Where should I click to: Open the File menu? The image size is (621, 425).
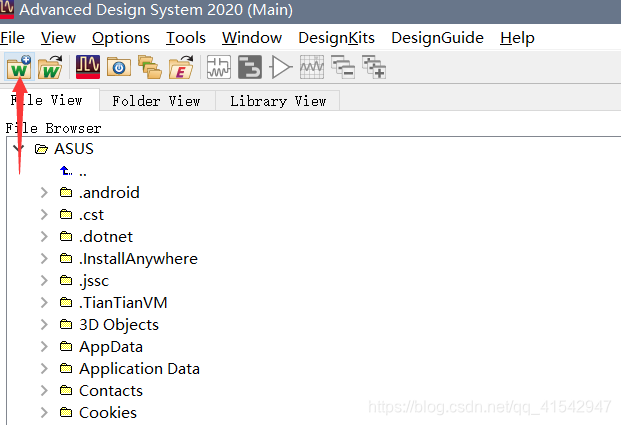[x=12, y=38]
